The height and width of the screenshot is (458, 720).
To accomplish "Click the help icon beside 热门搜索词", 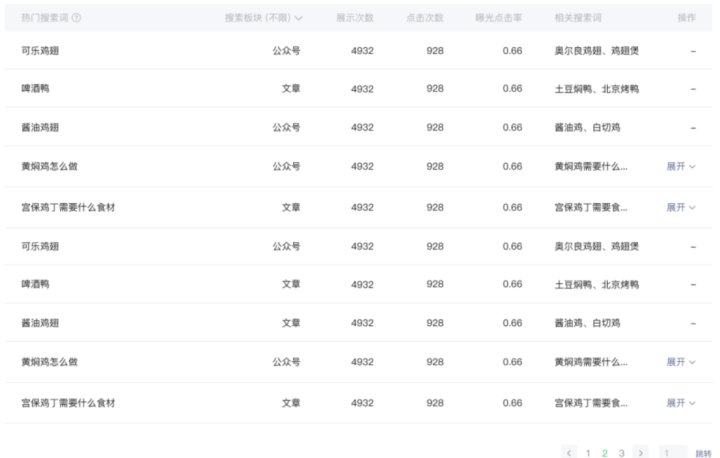I will [77, 18].
